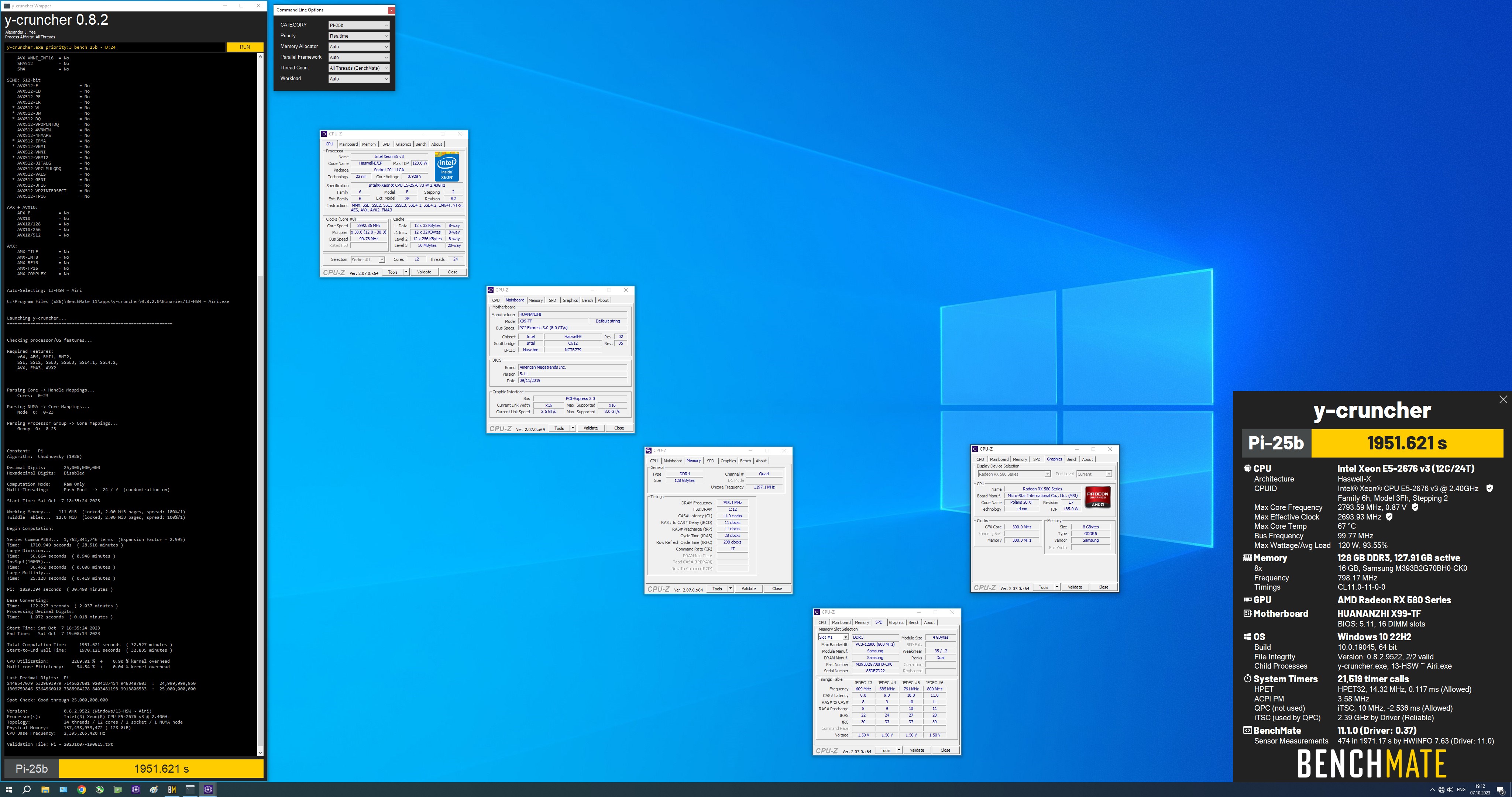
Task: Click the Memory section icon in BenchMate
Action: coord(1247,558)
